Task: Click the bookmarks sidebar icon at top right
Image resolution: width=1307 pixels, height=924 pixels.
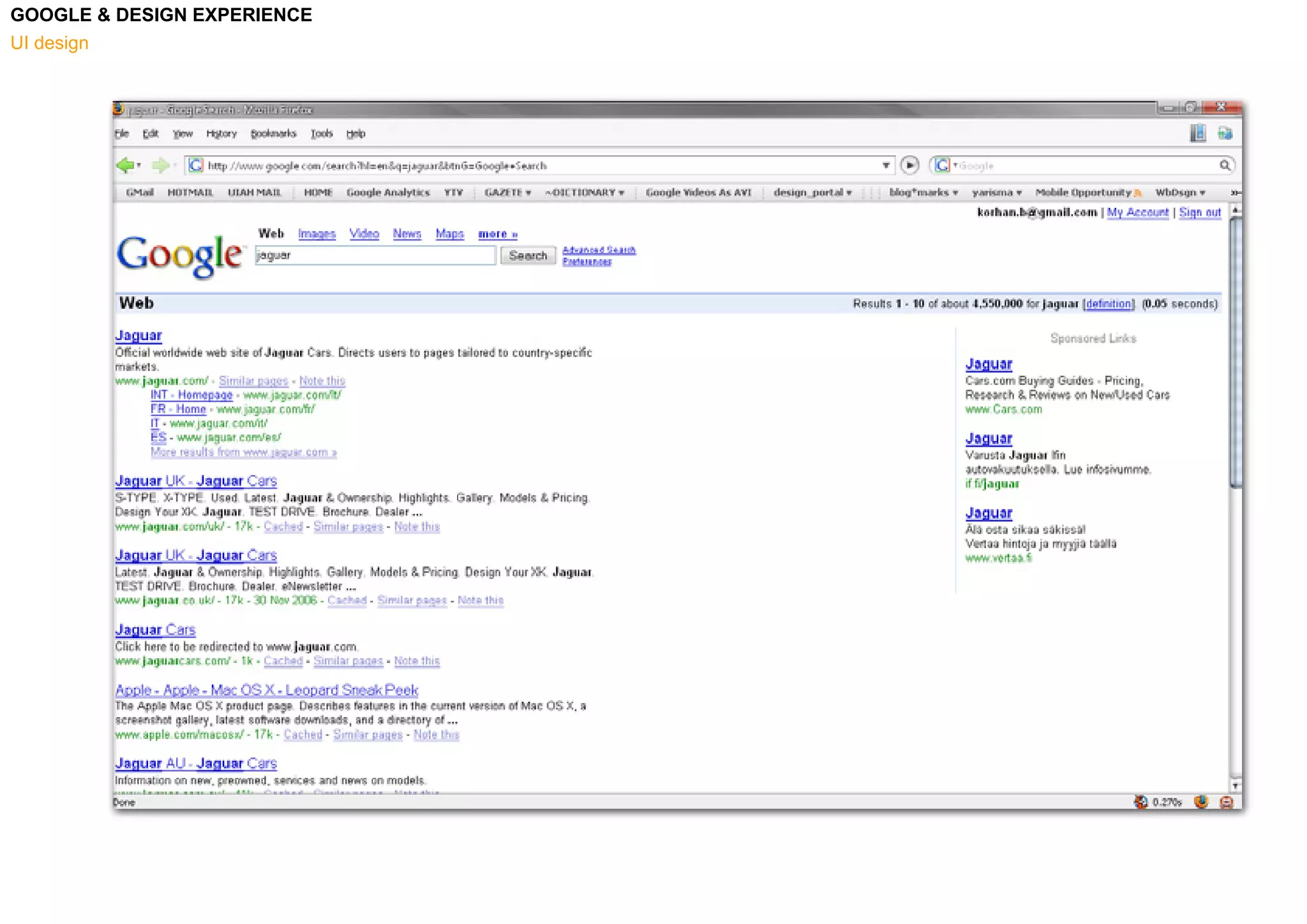Action: click(x=1198, y=133)
